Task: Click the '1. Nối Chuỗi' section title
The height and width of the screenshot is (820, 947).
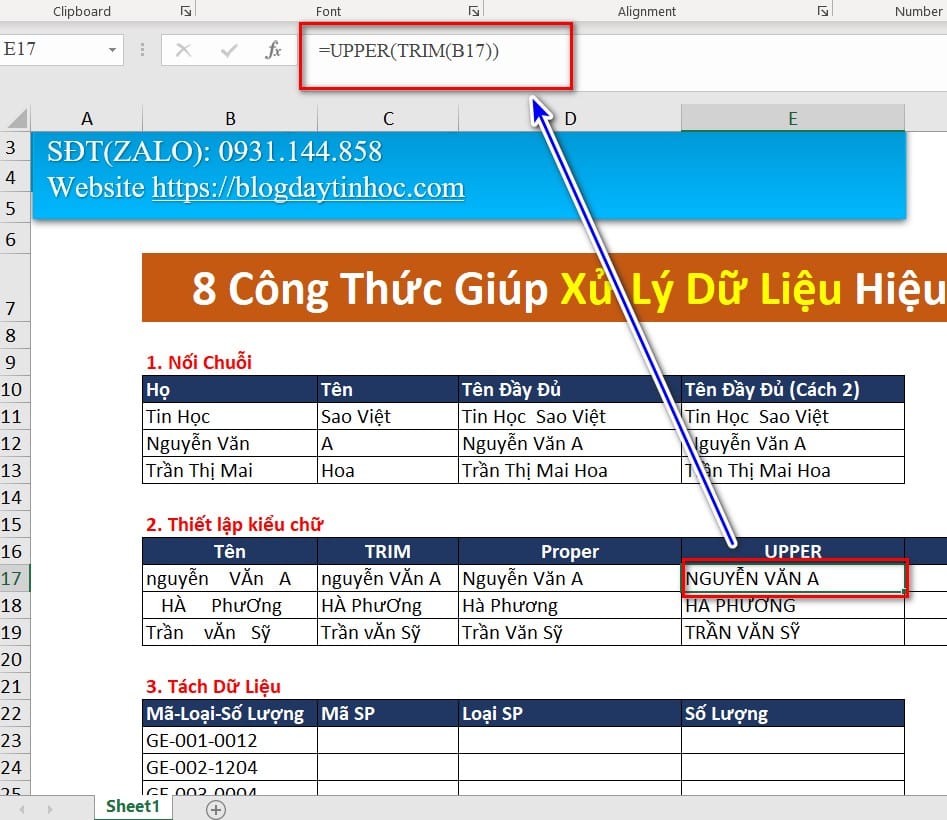Action: (x=199, y=362)
